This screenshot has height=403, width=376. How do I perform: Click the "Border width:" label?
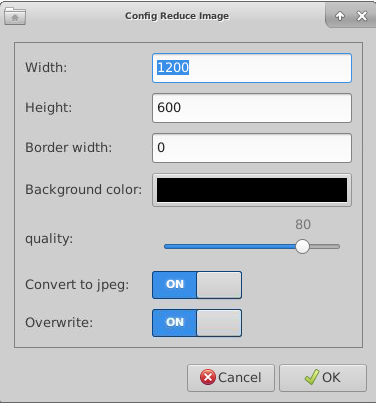[69, 148]
